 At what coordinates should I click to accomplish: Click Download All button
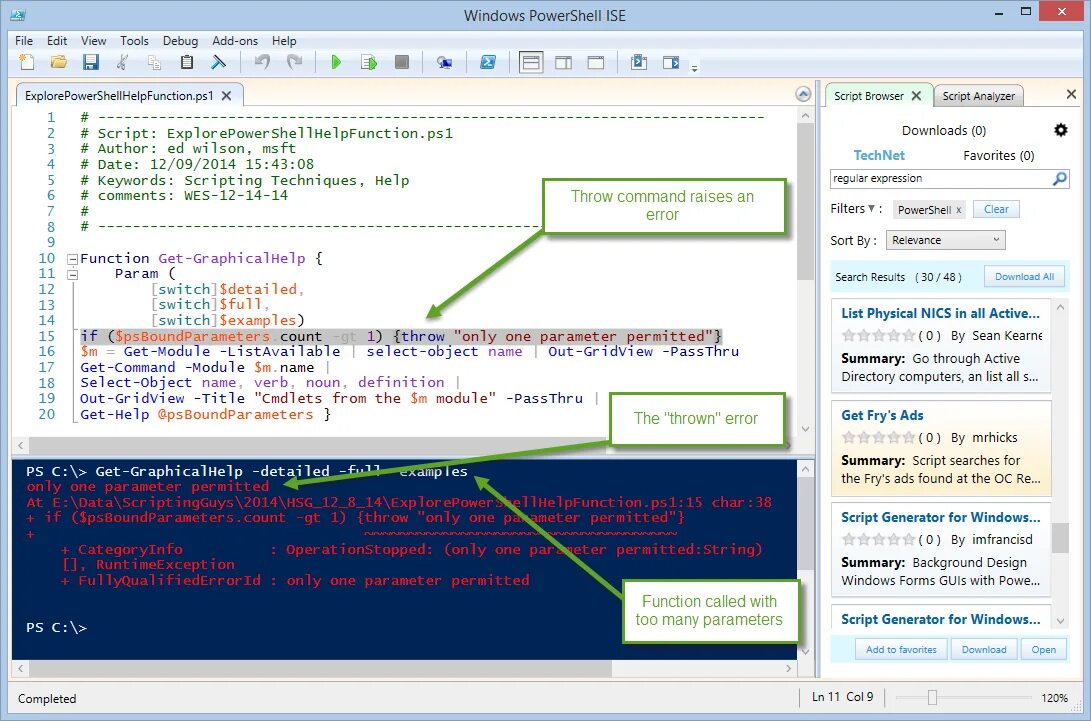1024,276
